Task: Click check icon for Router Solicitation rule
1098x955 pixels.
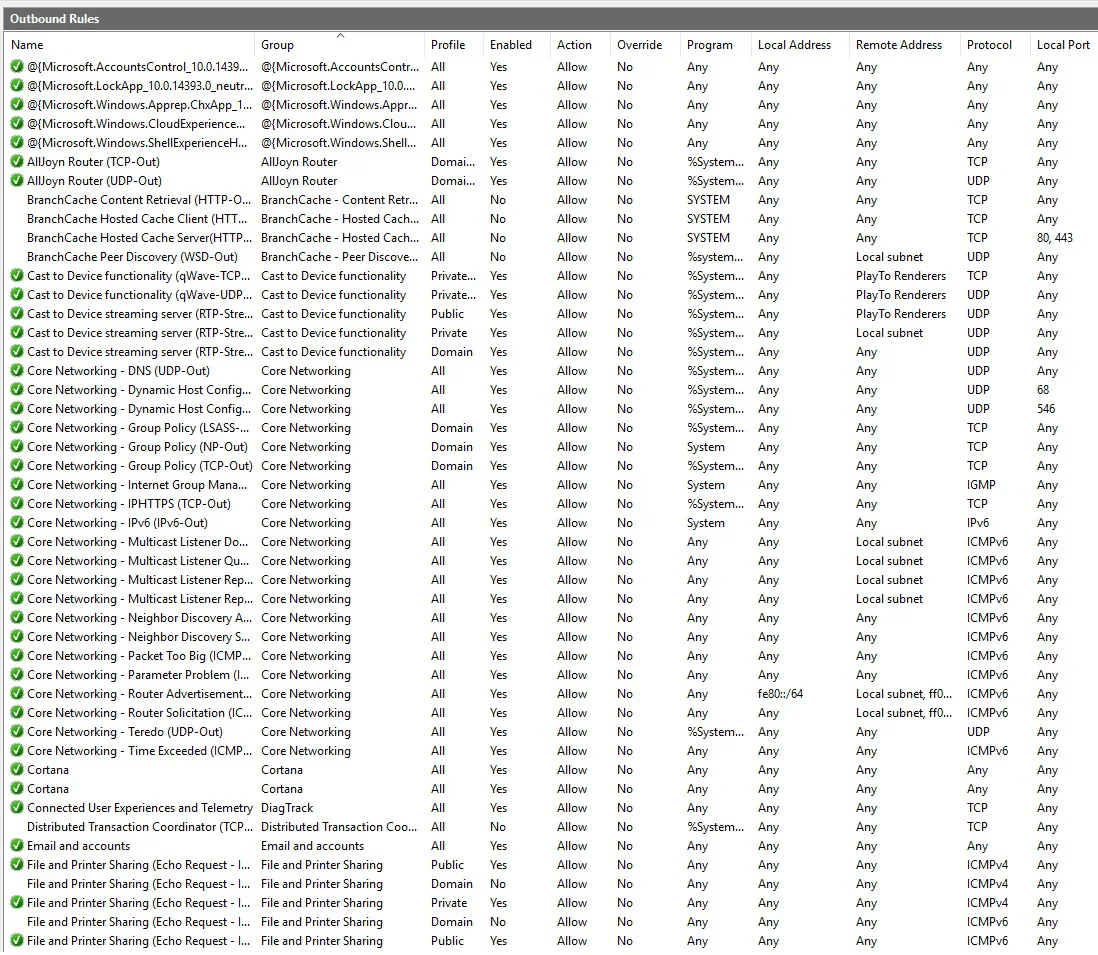Action: click(17, 713)
